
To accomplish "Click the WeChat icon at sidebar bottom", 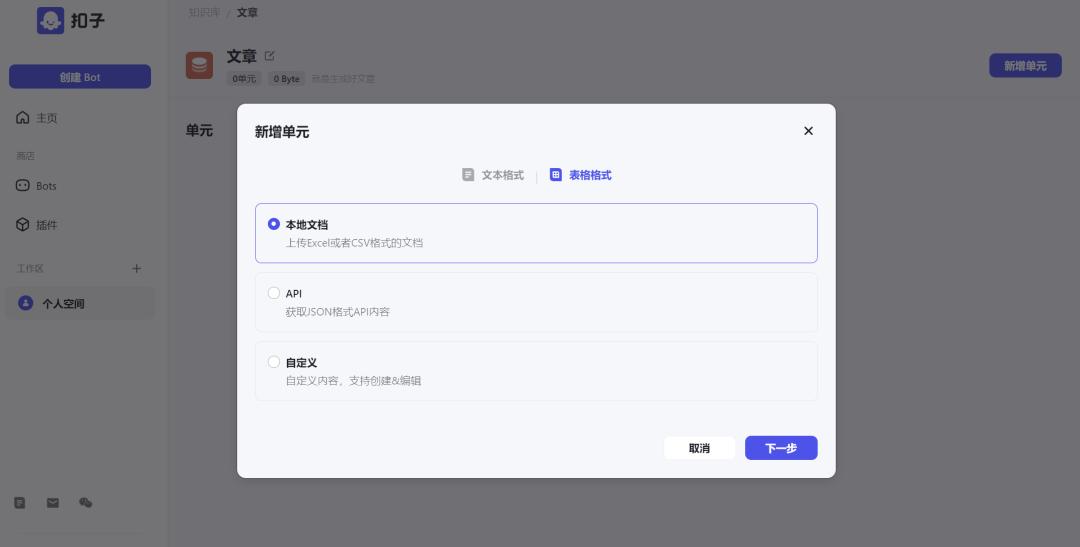I will click(x=85, y=503).
